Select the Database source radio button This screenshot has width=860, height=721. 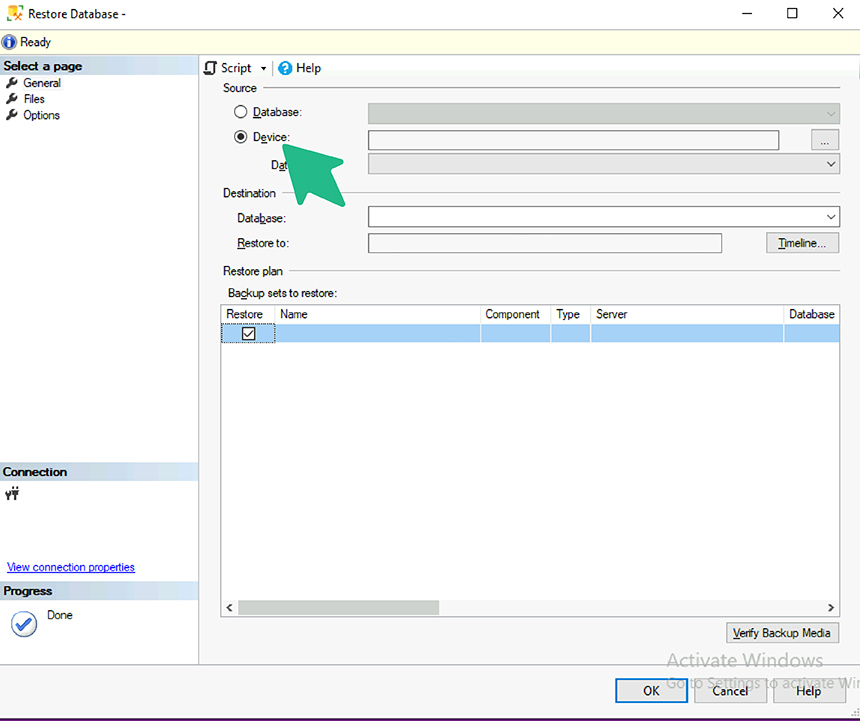(240, 112)
